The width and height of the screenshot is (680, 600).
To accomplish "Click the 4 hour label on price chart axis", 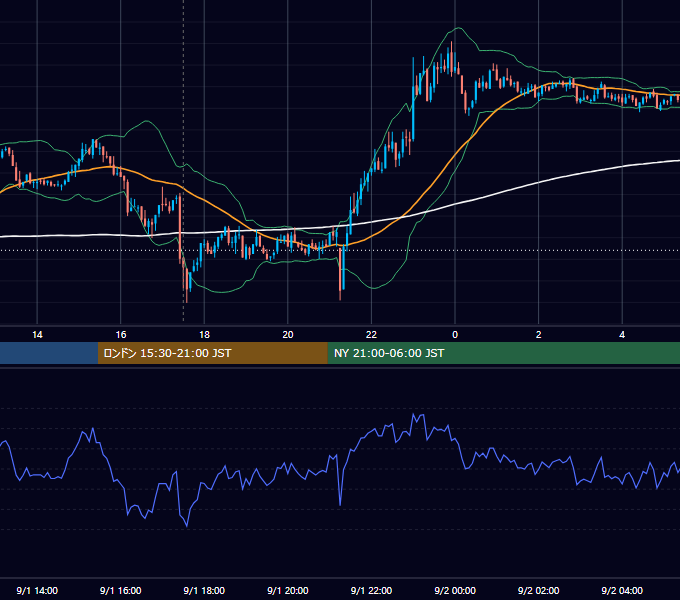I will coord(622,335).
